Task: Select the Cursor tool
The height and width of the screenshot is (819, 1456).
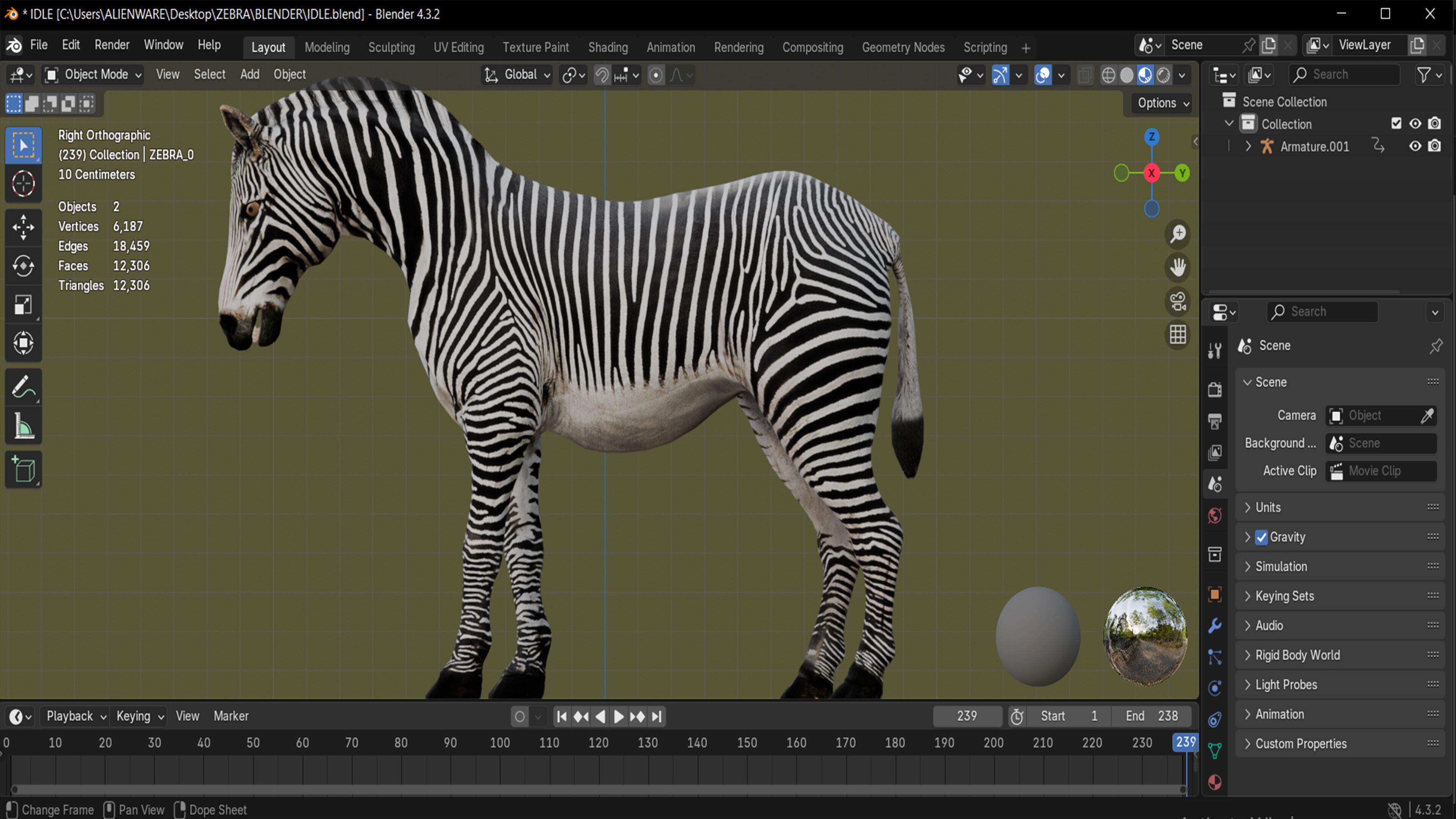Action: (x=23, y=184)
